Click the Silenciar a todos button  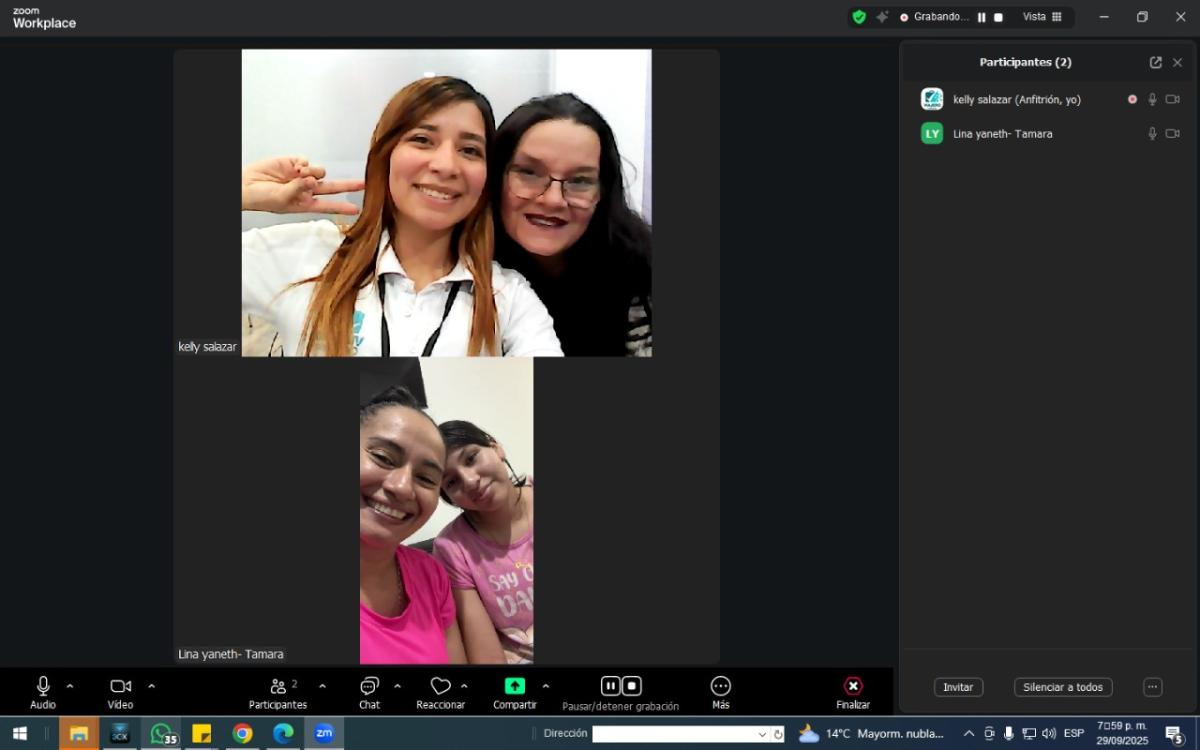[x=1062, y=687]
